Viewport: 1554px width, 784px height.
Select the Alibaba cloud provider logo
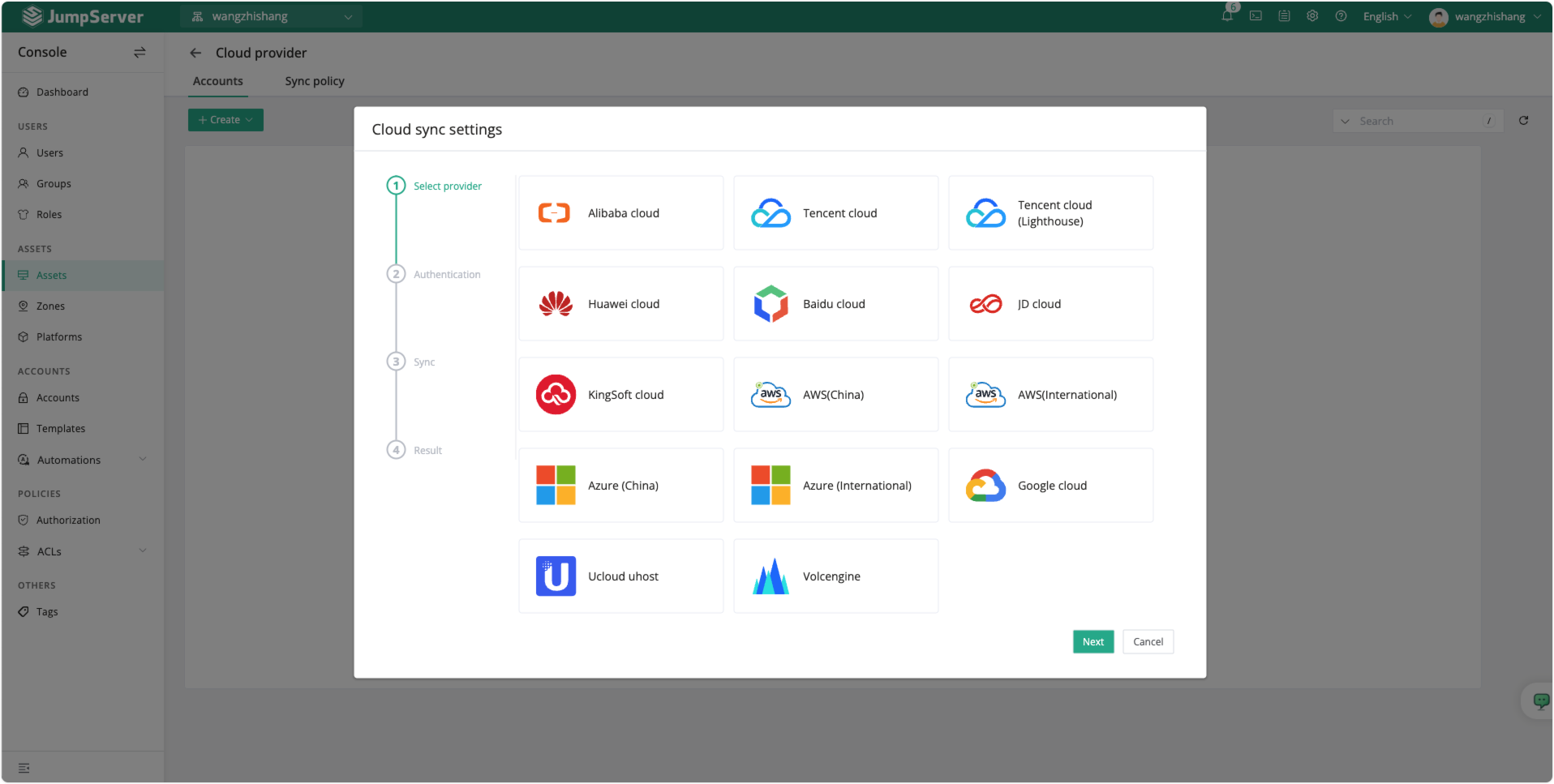point(555,213)
